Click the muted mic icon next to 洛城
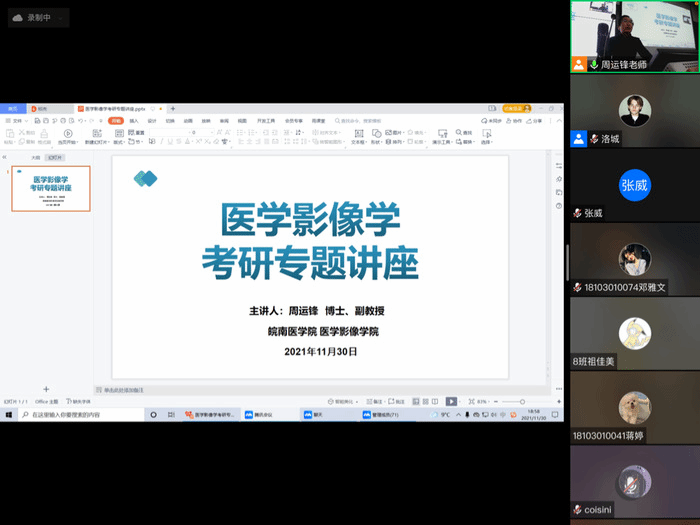Viewport: 700px width, 525px height. pyautogui.click(x=593, y=138)
